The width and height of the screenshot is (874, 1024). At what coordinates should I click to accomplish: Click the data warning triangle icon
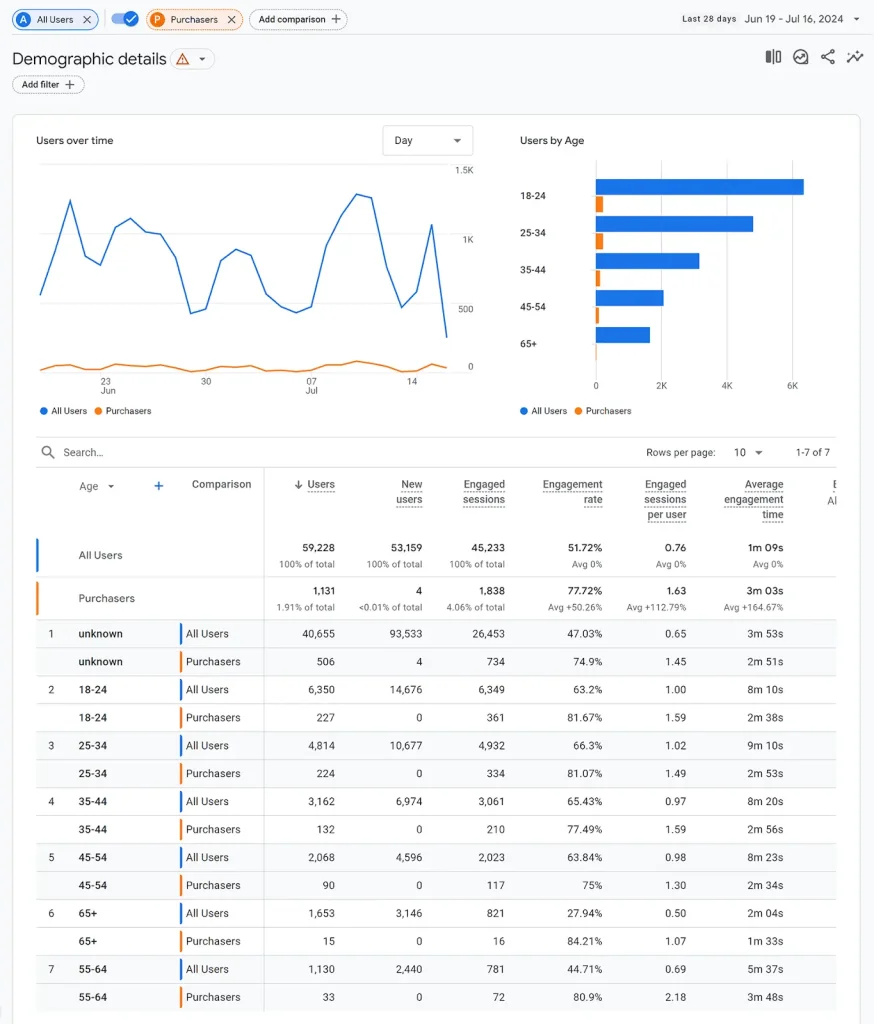tap(182, 59)
